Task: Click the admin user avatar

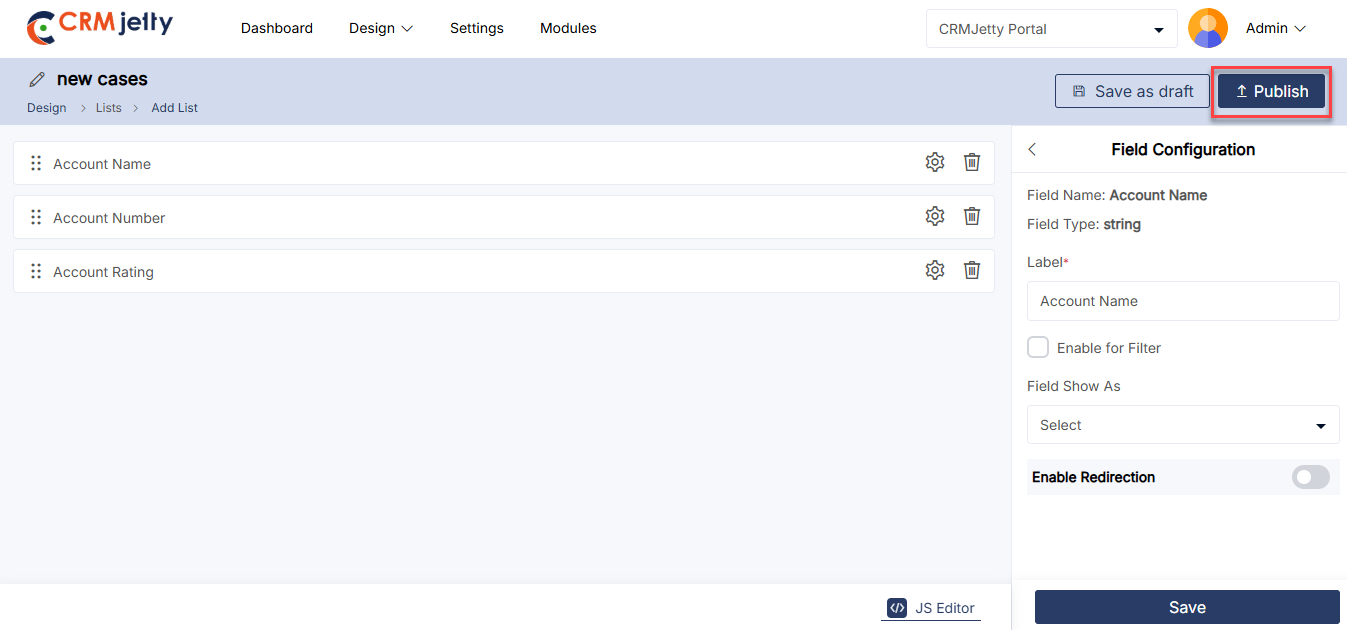Action: pos(1207,28)
